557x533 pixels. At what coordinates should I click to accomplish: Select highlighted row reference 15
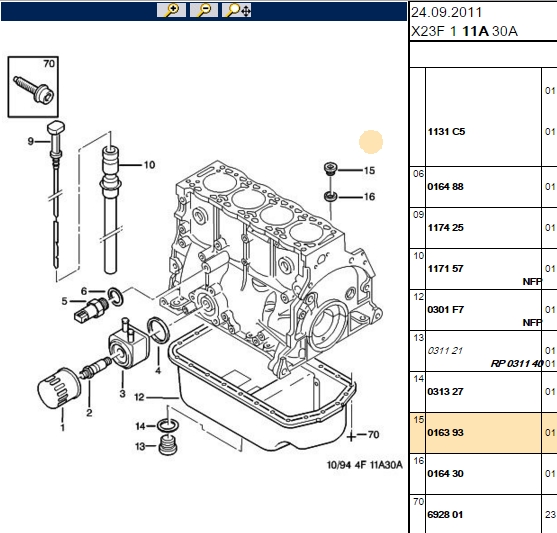pos(418,420)
